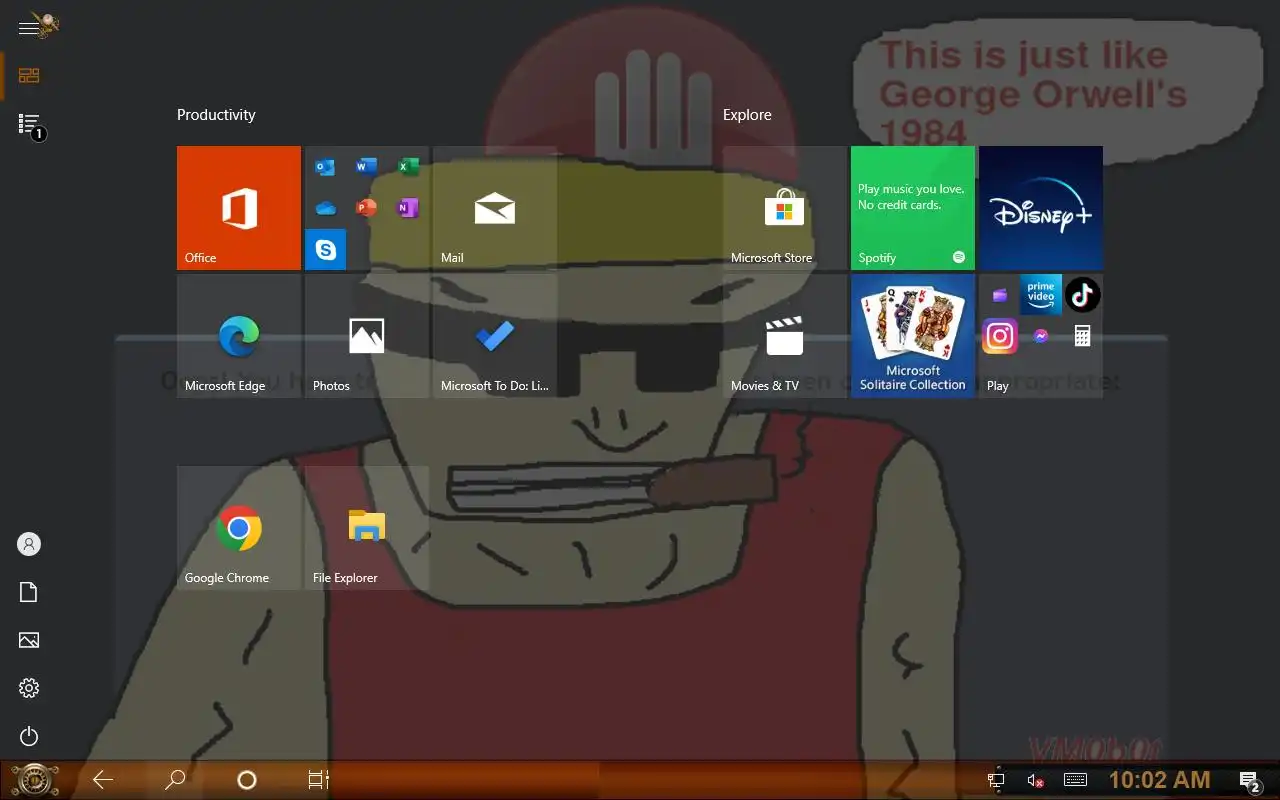Viewport: 1280px width, 800px height.
Task: Show the touch keyboard
Action: tap(1076, 780)
